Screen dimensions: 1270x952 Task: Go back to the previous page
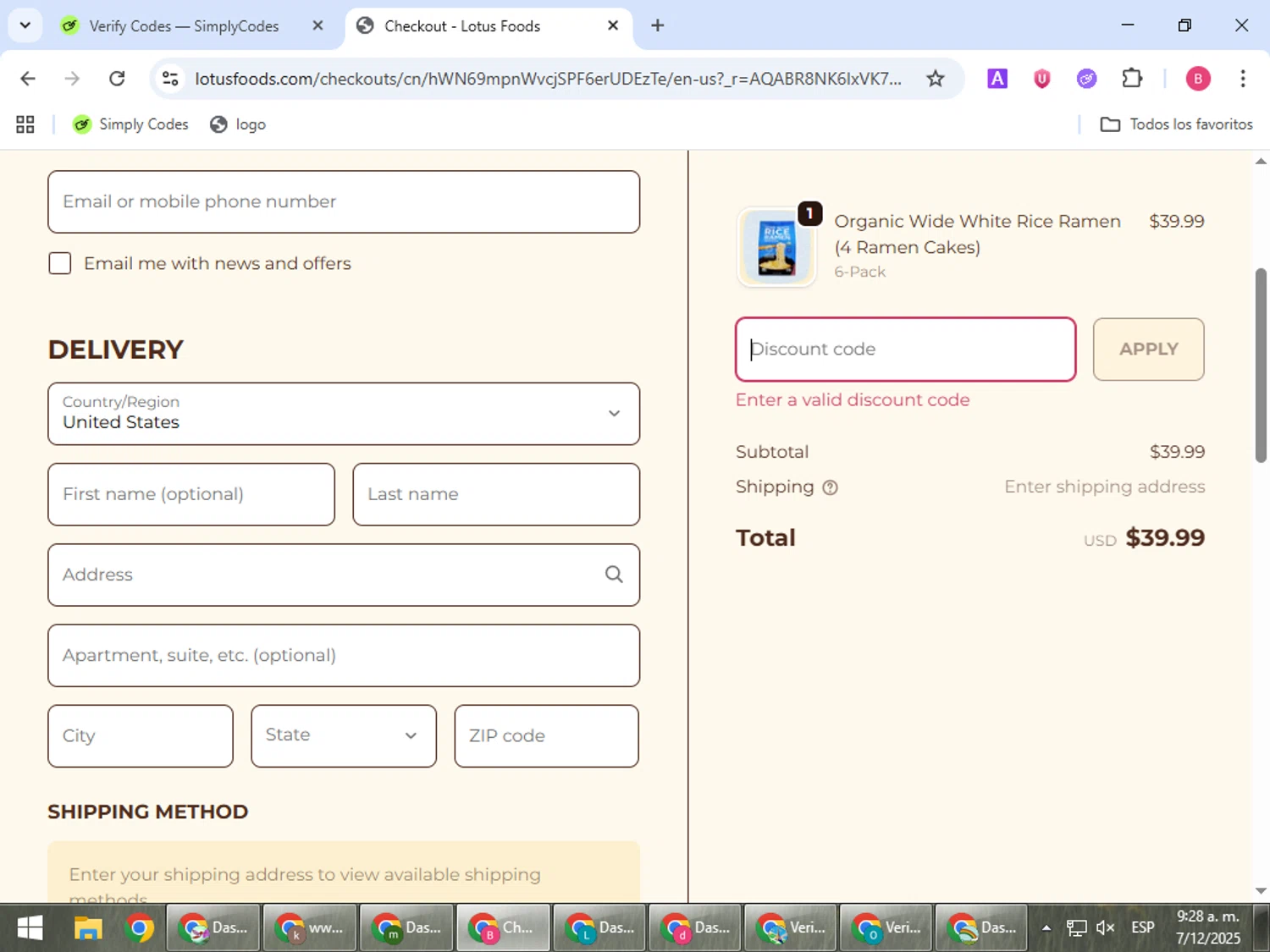pos(28,79)
